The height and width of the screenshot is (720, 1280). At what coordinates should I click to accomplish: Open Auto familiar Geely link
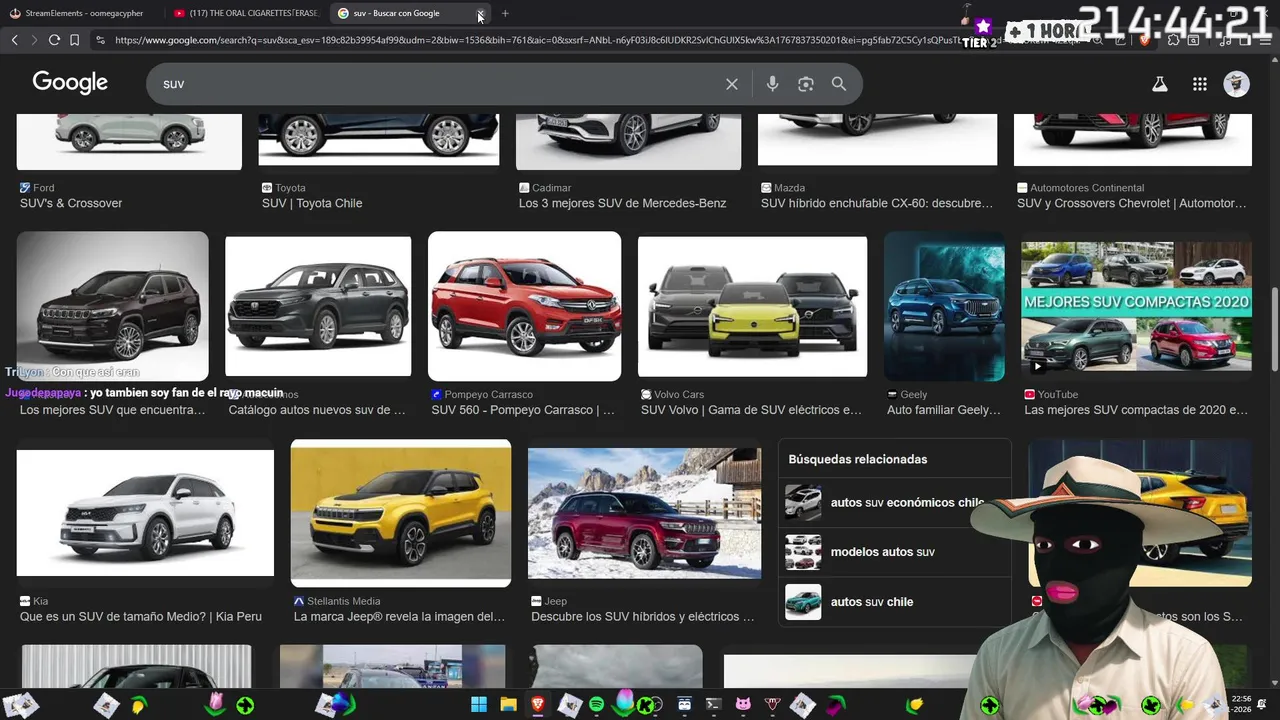[944, 410]
